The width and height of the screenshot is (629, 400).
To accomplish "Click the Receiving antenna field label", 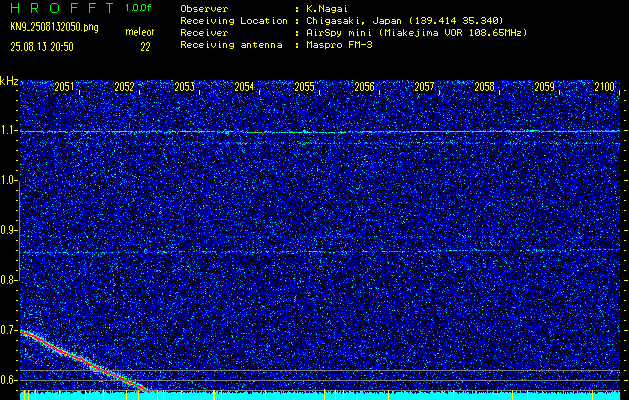I will [x=231, y=45].
